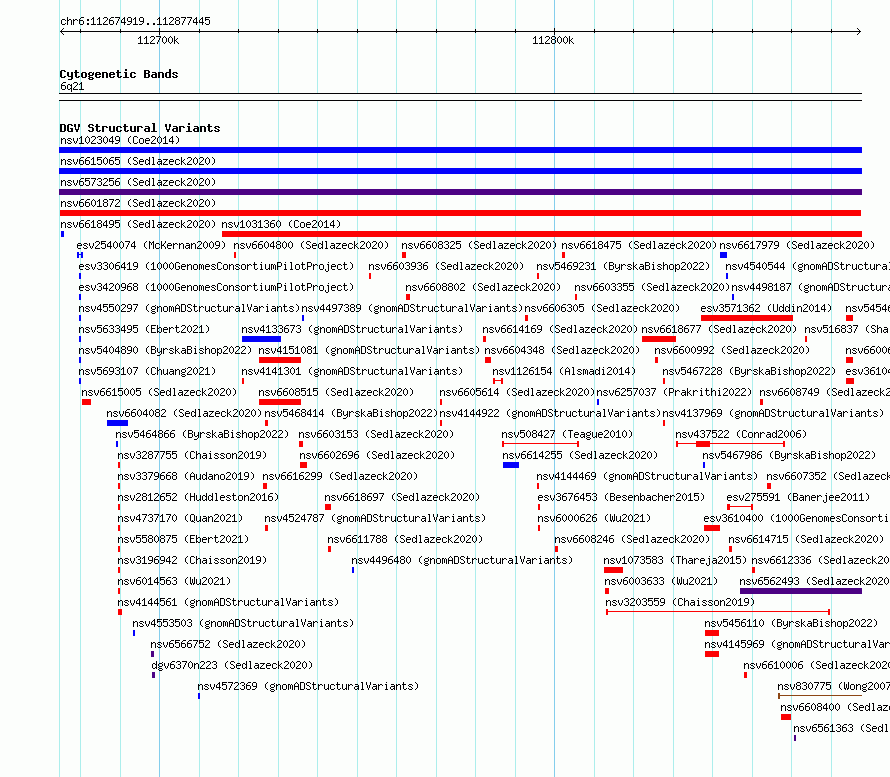Open dgv6370n223 (Sedlazeck2020) label

click(232, 665)
